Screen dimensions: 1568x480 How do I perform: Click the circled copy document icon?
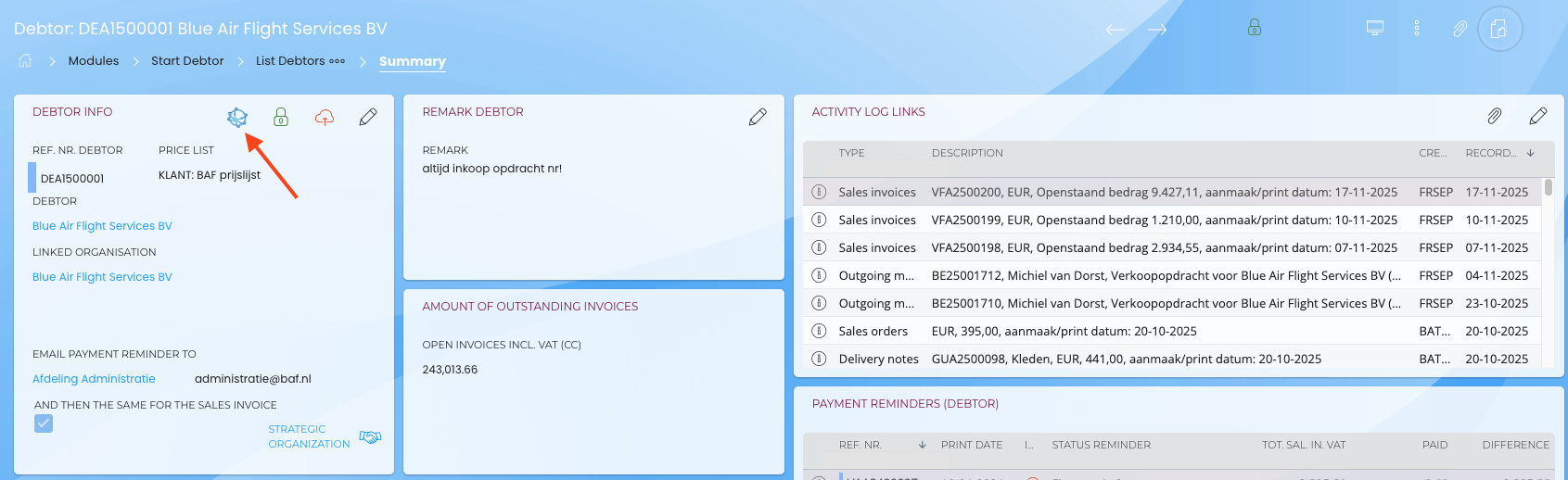pyautogui.click(x=1499, y=29)
